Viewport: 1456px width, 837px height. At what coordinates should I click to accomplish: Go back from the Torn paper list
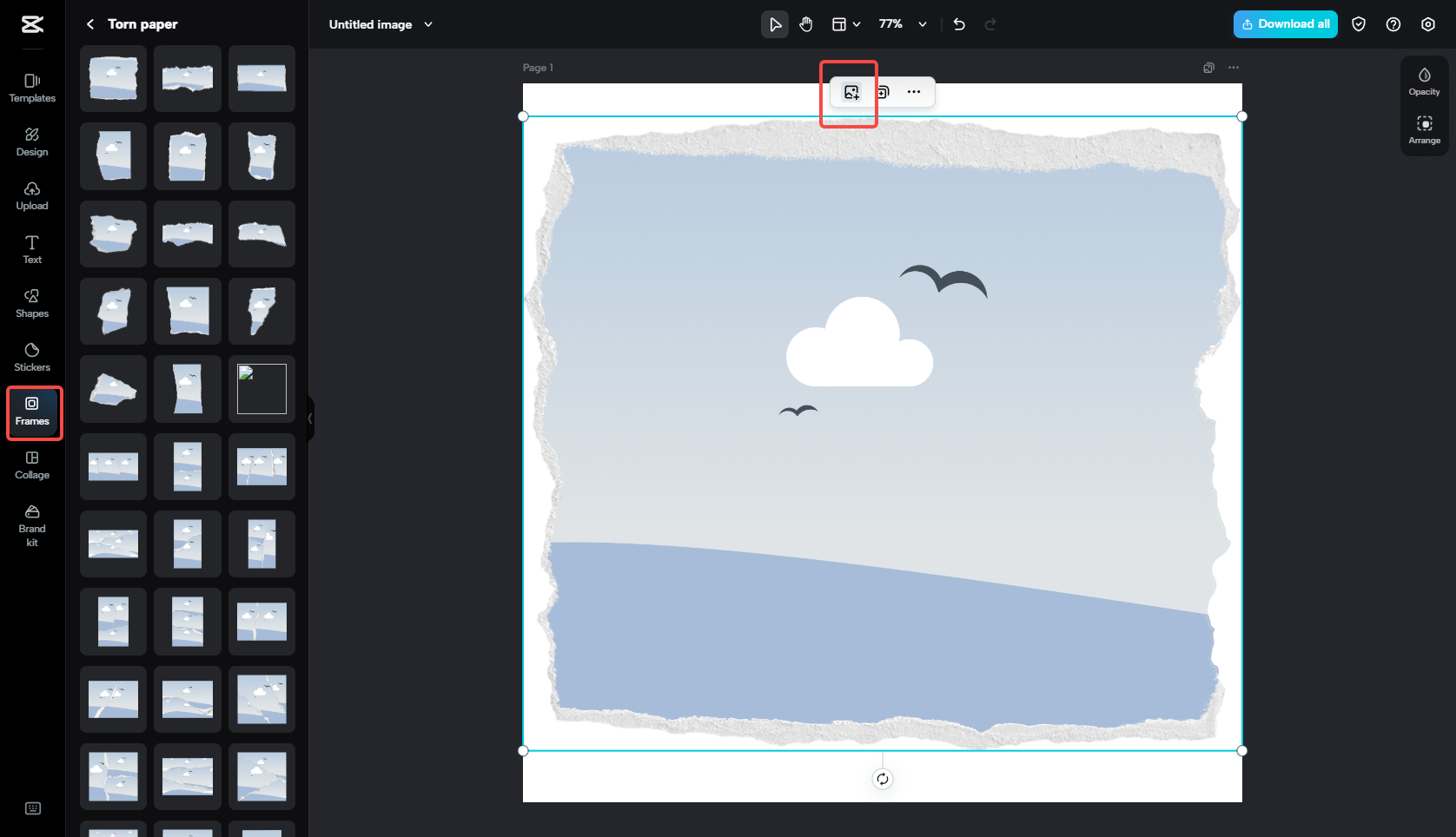click(x=90, y=24)
